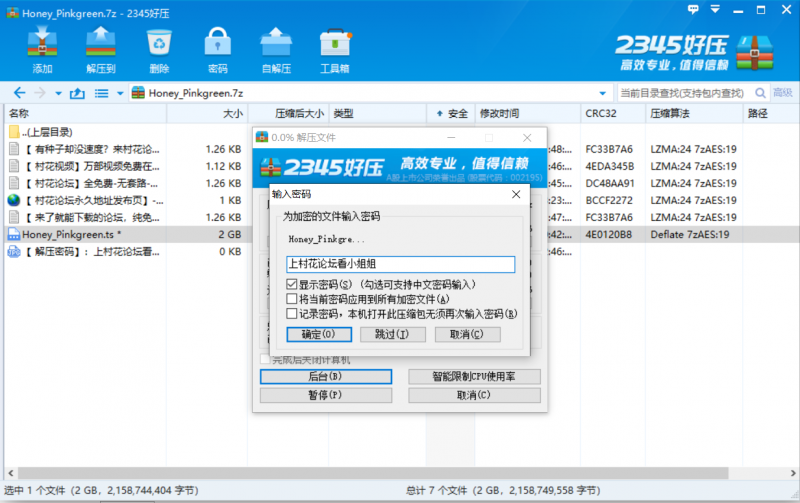Expand the address path dropdown arrow
The image size is (800, 503).
(x=601, y=93)
